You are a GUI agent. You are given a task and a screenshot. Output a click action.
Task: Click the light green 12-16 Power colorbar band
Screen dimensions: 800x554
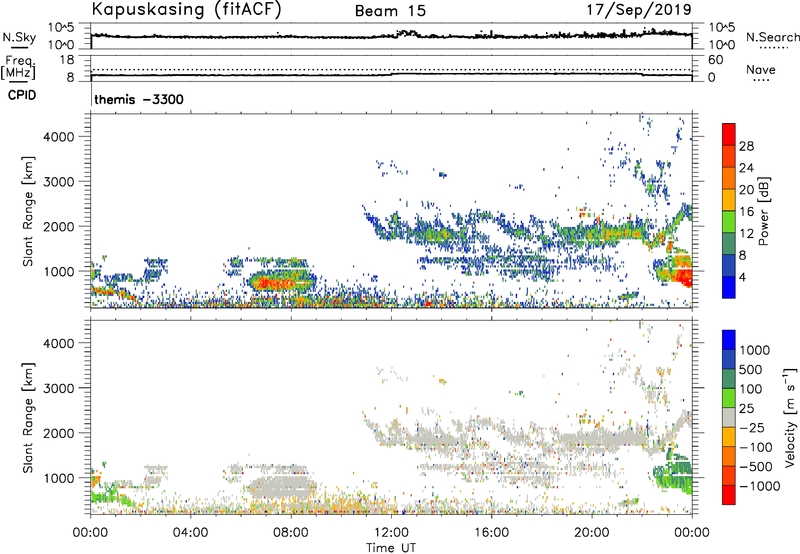point(729,222)
